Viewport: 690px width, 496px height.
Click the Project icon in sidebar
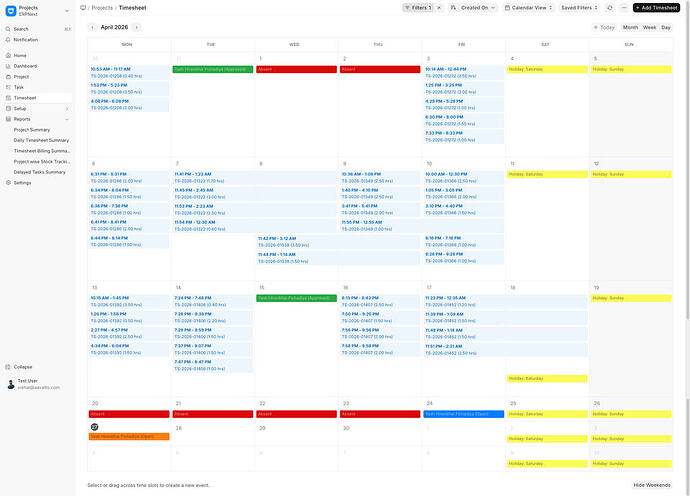[8, 77]
